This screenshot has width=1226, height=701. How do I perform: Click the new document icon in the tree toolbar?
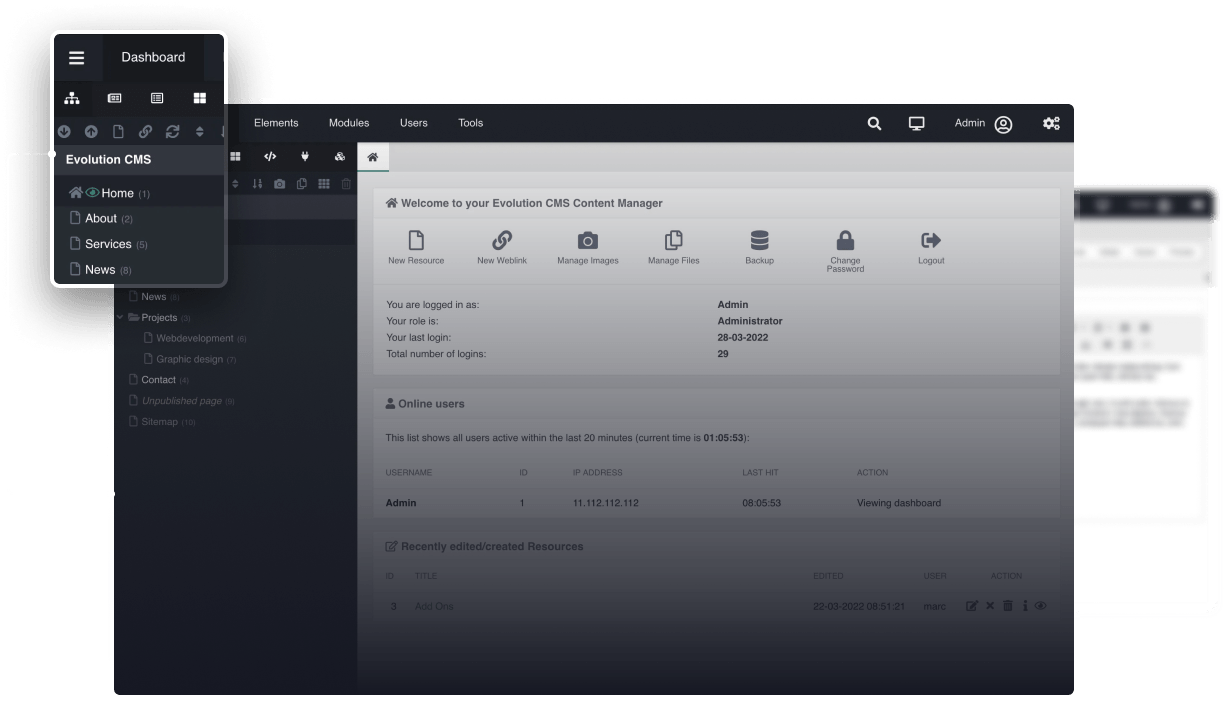pos(118,131)
